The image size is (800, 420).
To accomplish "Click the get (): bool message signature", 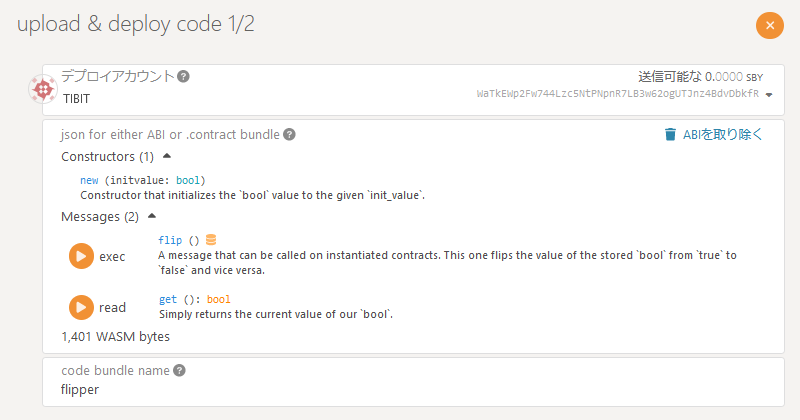I will [194, 299].
